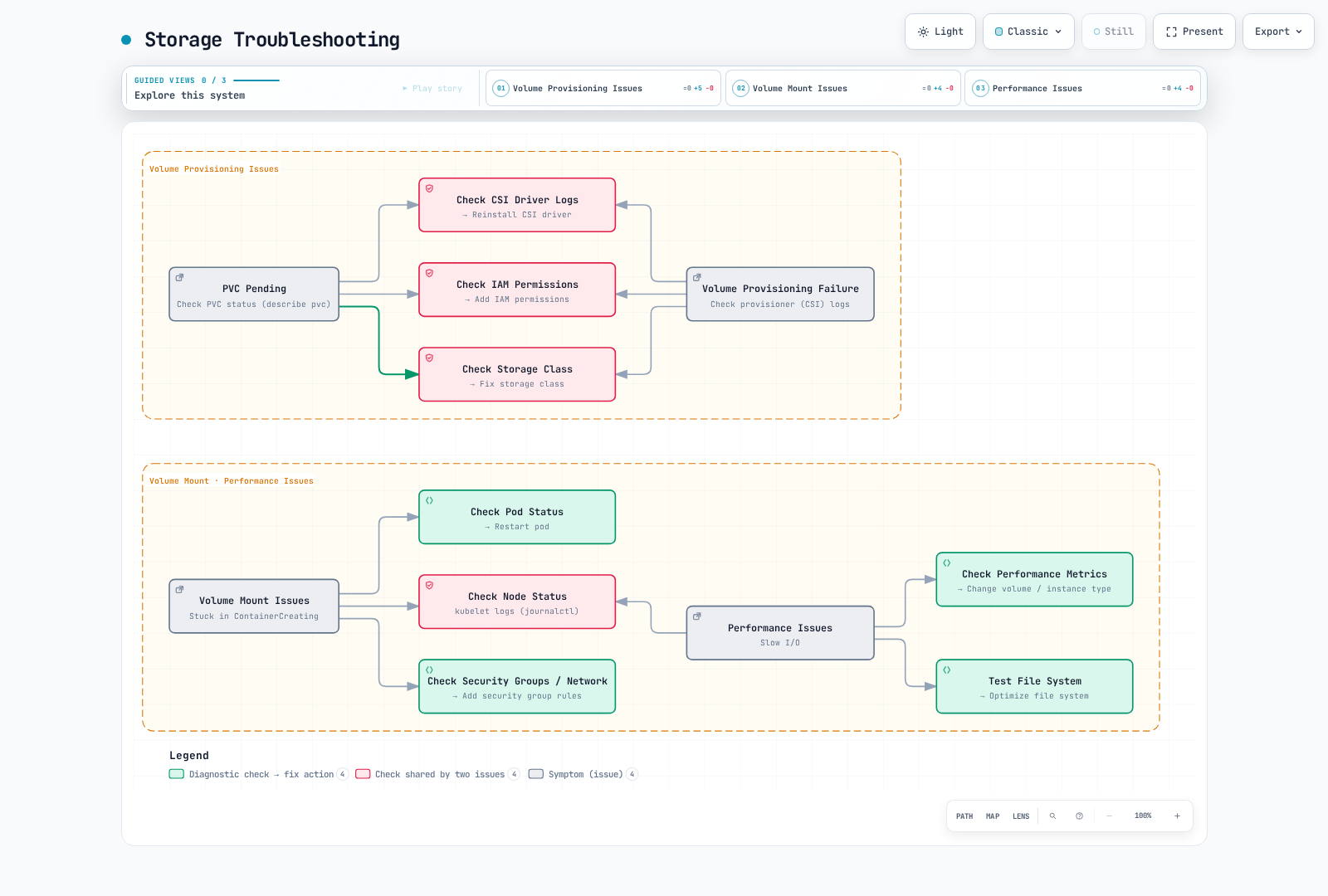Click the symptom icon in Performance Issues node
This screenshot has width=1328, height=896.
click(697, 616)
